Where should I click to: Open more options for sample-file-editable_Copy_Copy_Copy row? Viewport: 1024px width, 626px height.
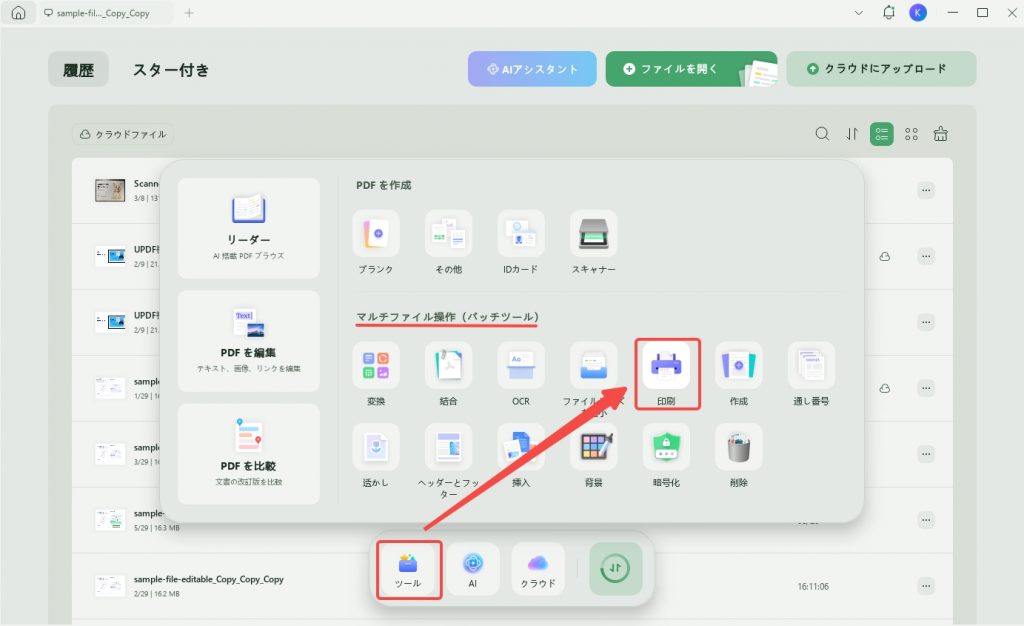click(926, 586)
